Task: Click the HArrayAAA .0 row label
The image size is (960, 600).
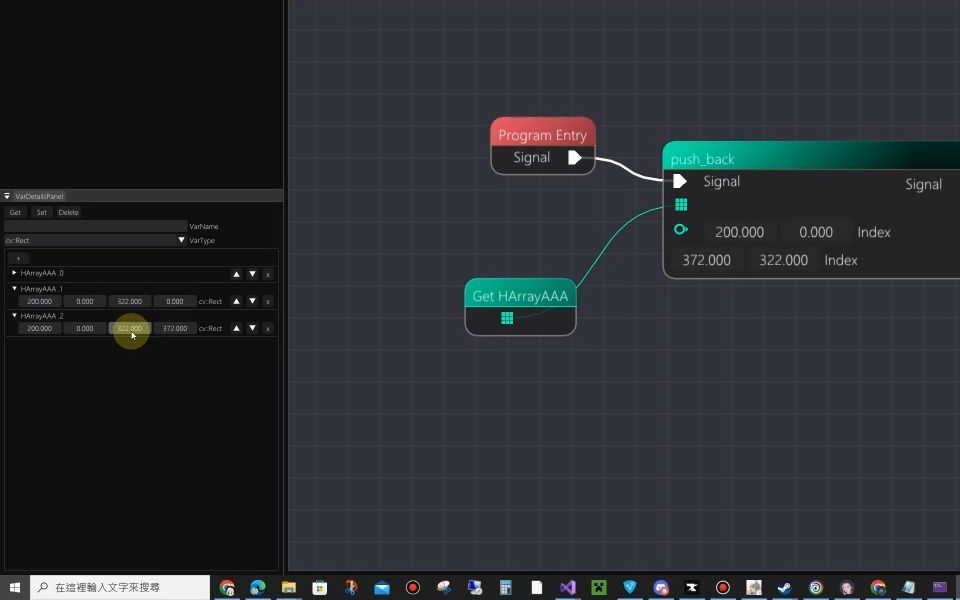Action: click(x=42, y=273)
